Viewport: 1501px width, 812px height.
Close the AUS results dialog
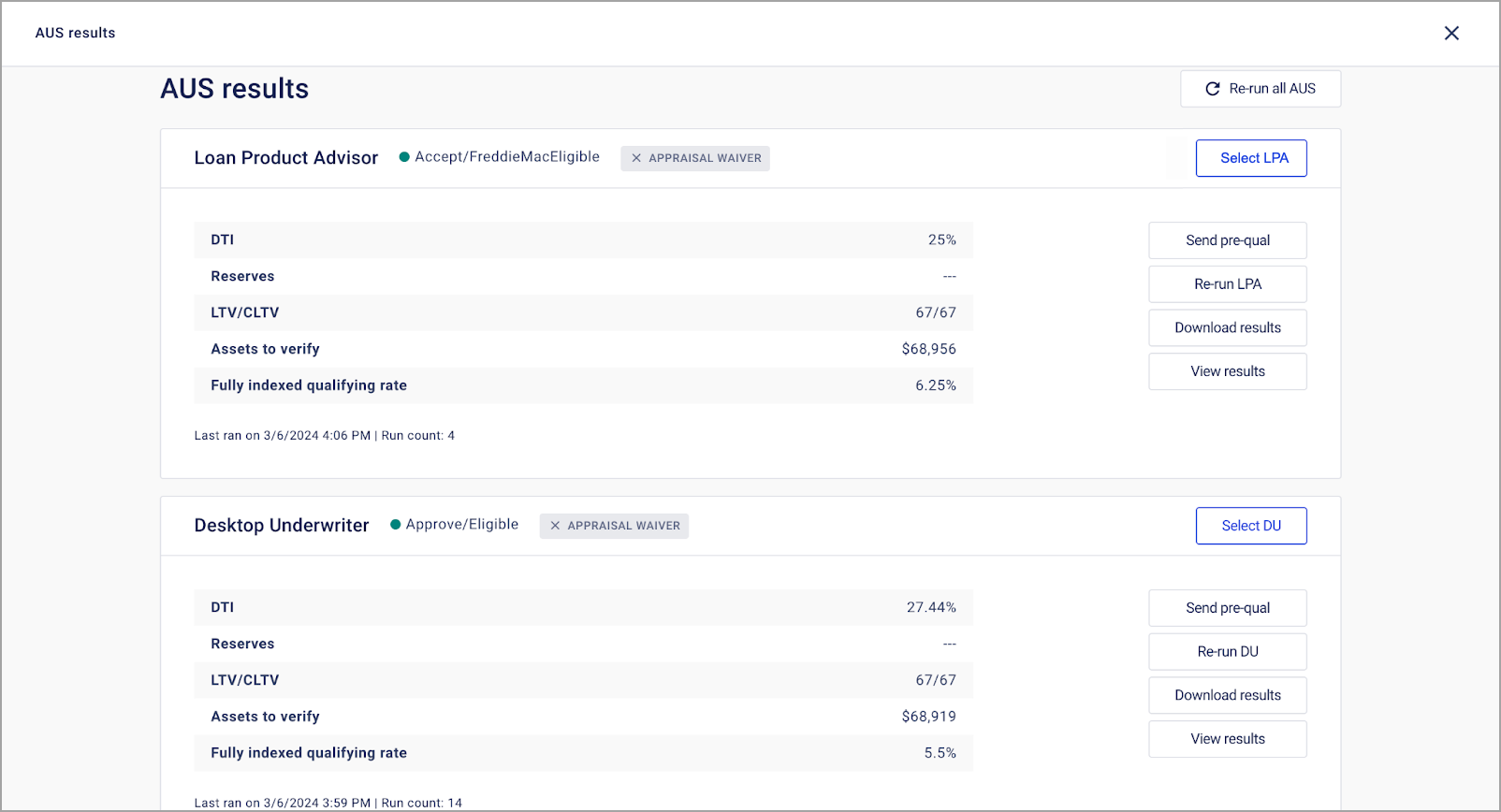point(1451,33)
